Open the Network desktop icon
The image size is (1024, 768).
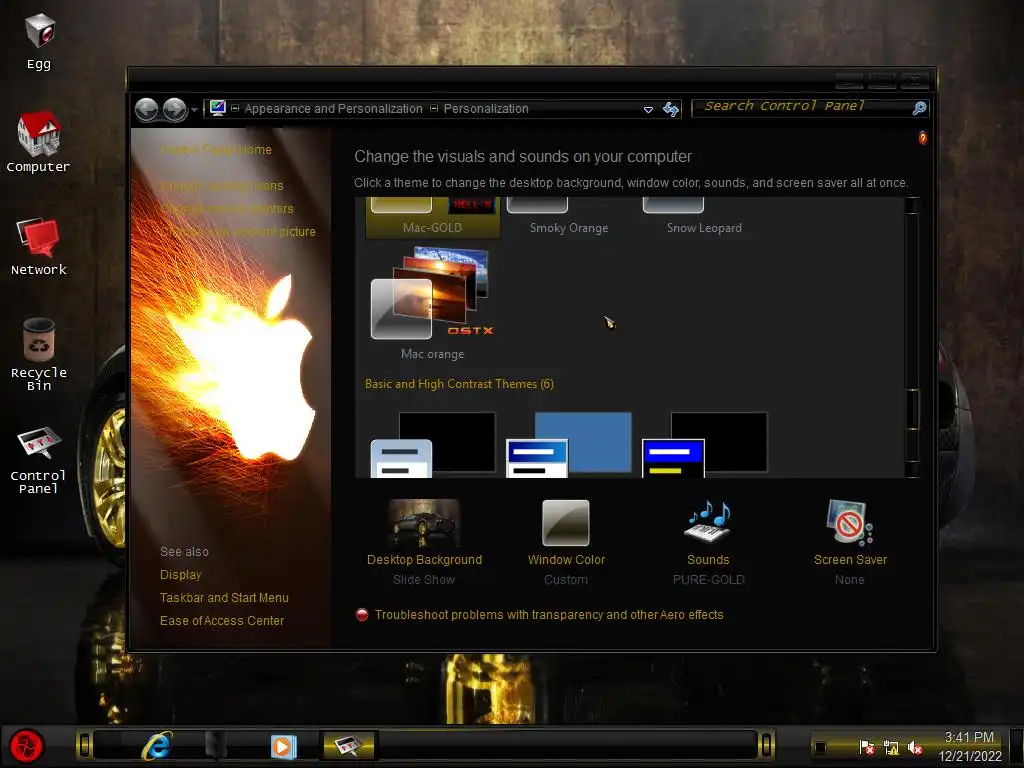[x=39, y=246]
